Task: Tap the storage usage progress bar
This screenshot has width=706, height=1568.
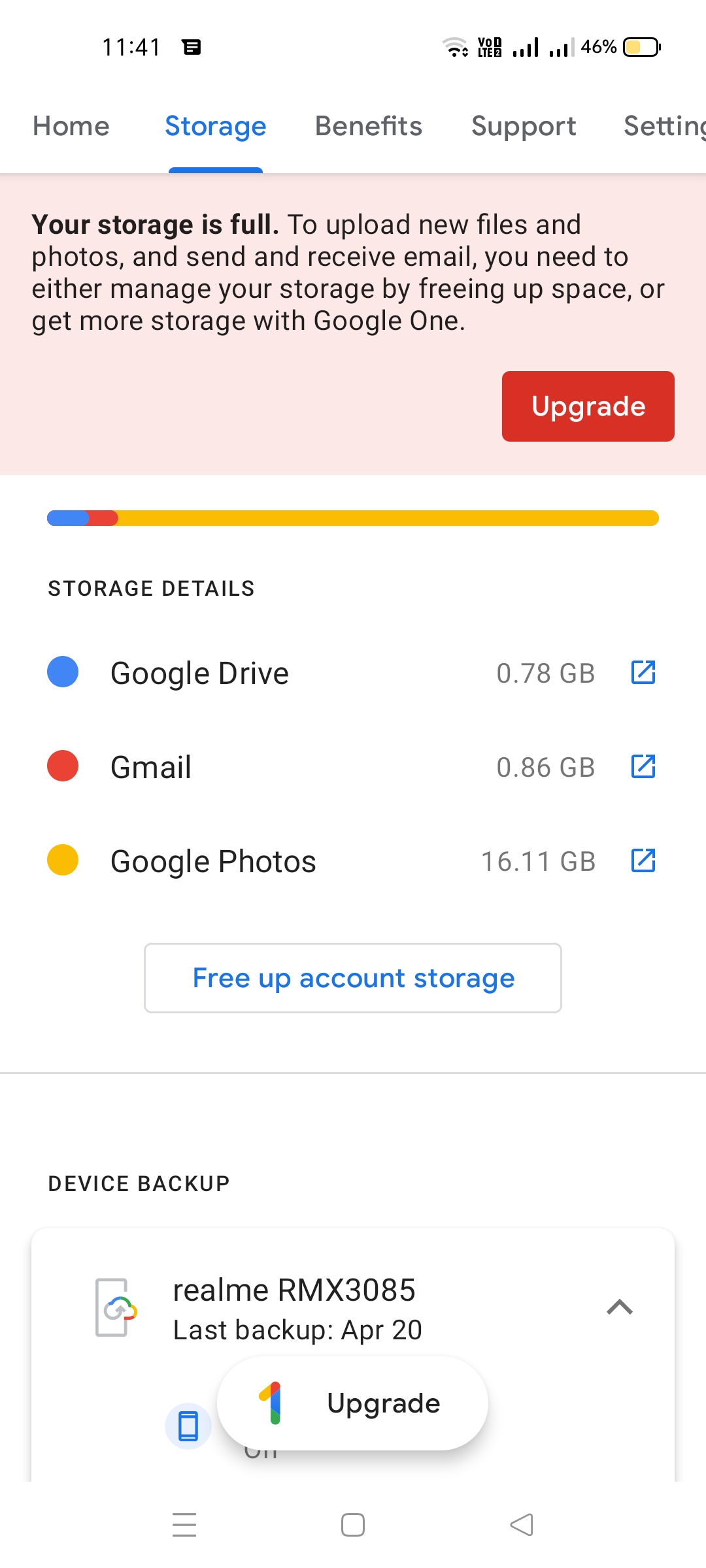Action: pos(353,518)
